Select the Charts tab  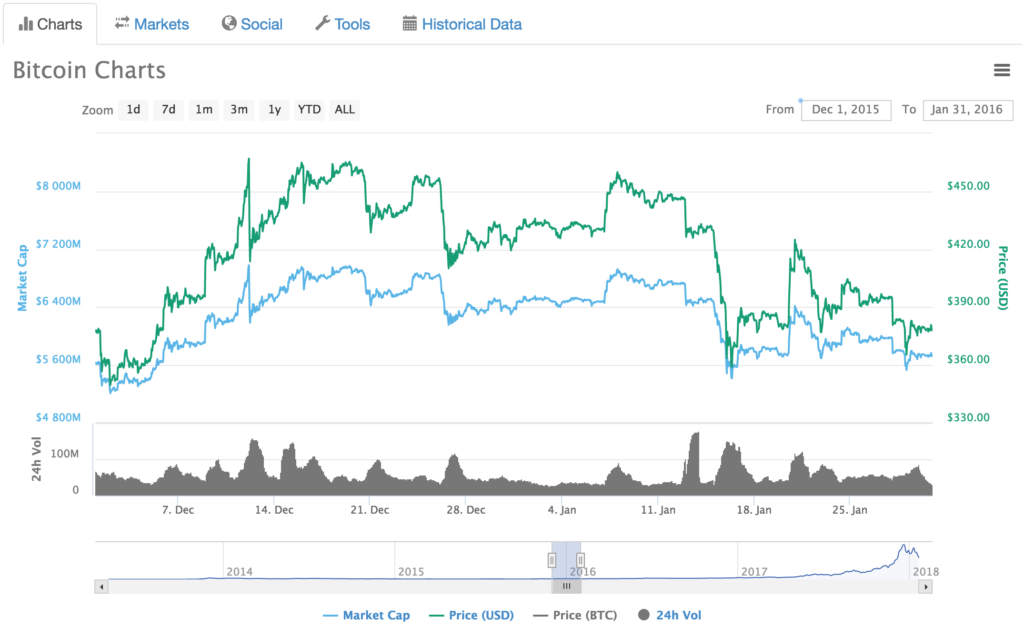click(50, 24)
